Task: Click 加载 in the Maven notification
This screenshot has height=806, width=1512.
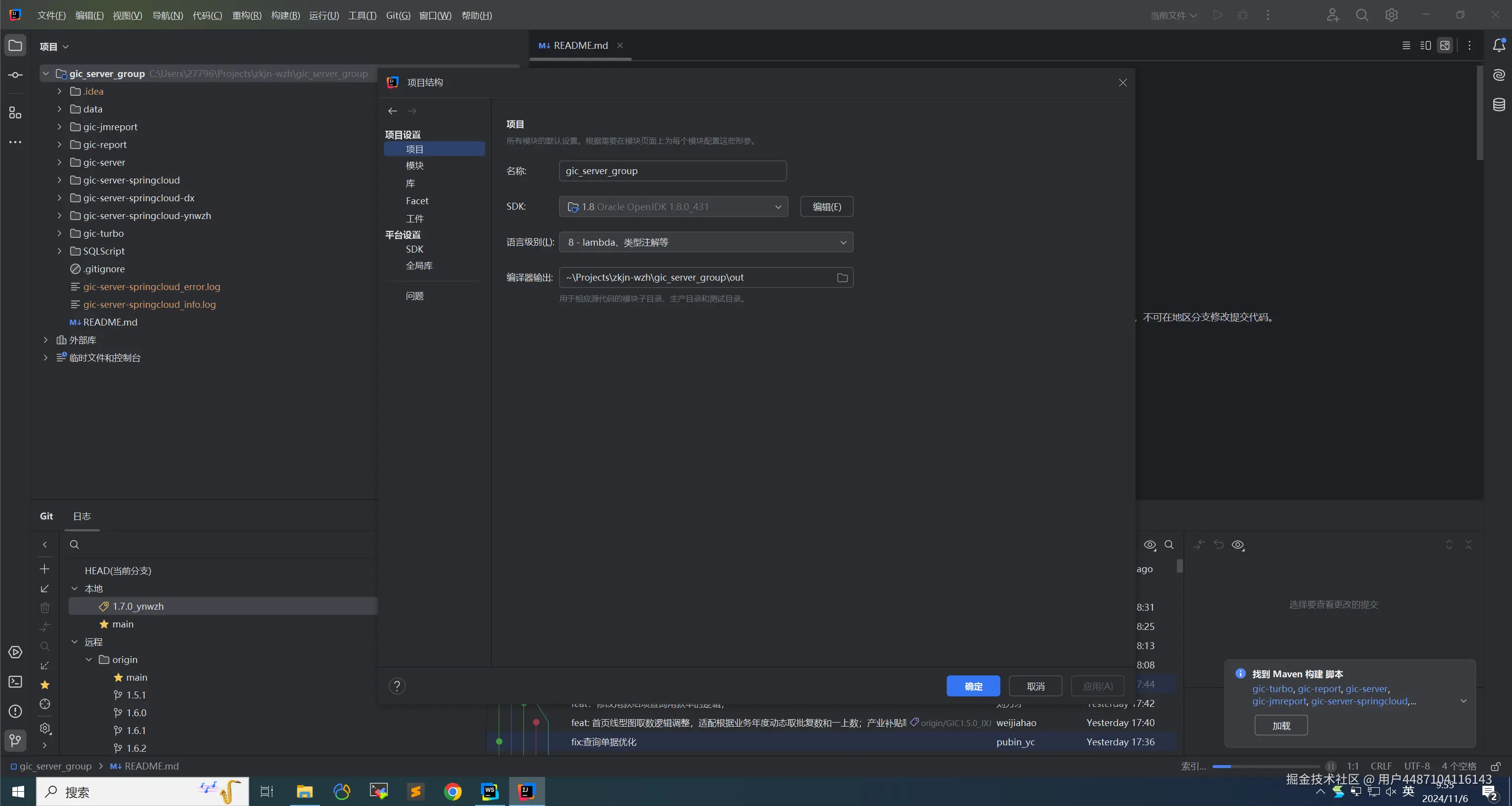Action: click(x=1280, y=725)
